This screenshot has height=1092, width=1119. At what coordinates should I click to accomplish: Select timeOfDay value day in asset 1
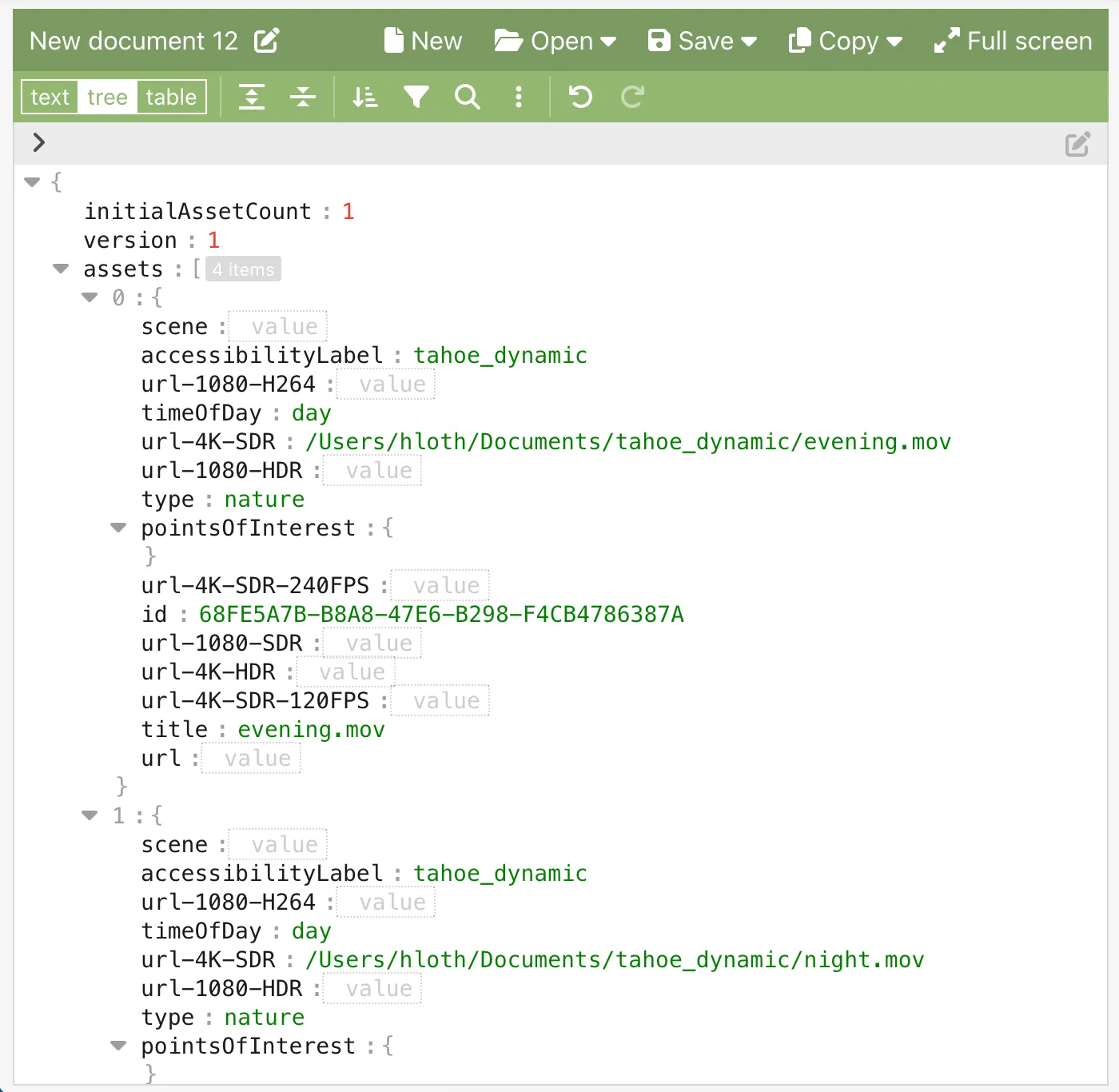pos(311,931)
